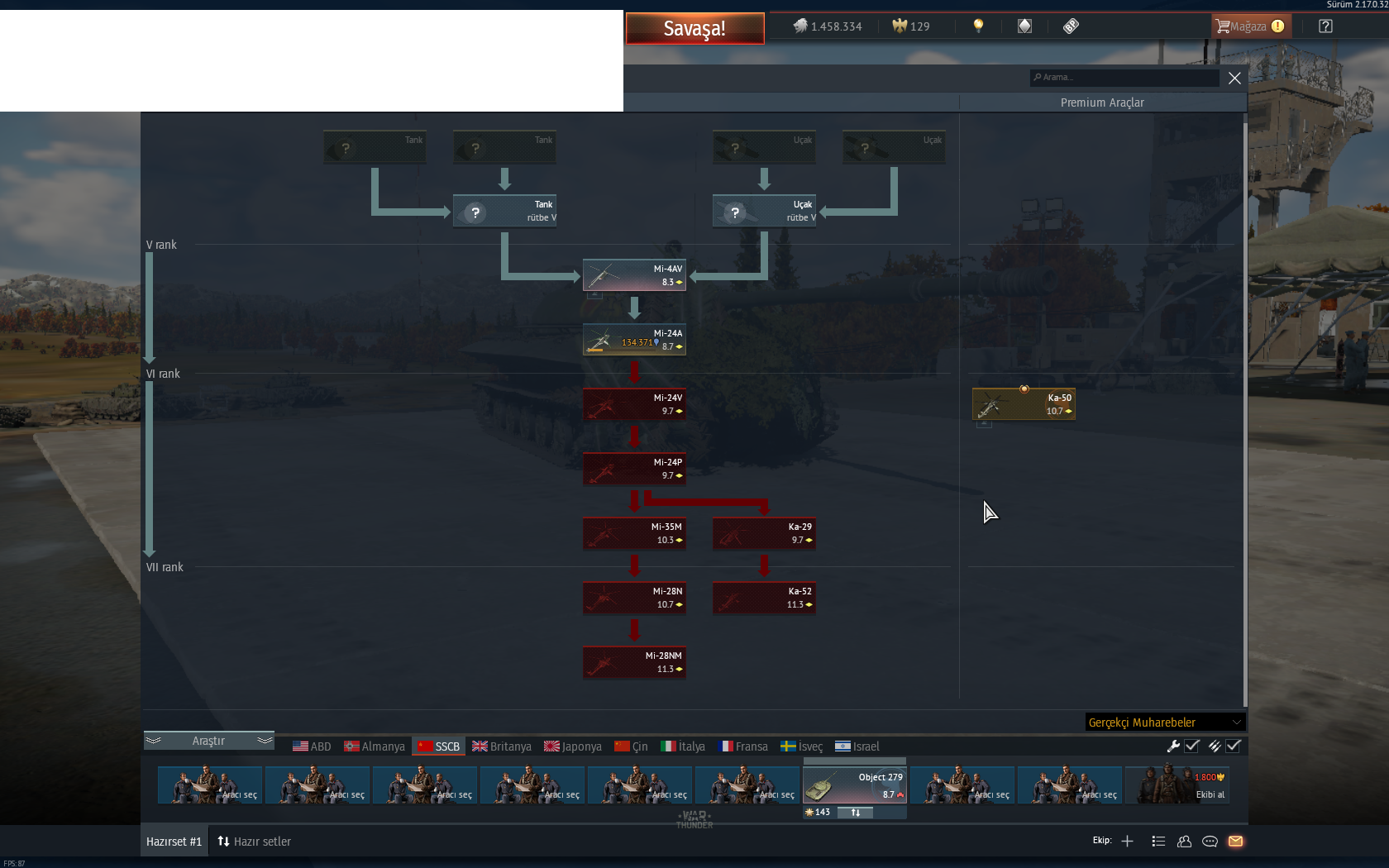Select the premium Ka-50 helicopter
The width and height of the screenshot is (1389, 868).
(1024, 404)
